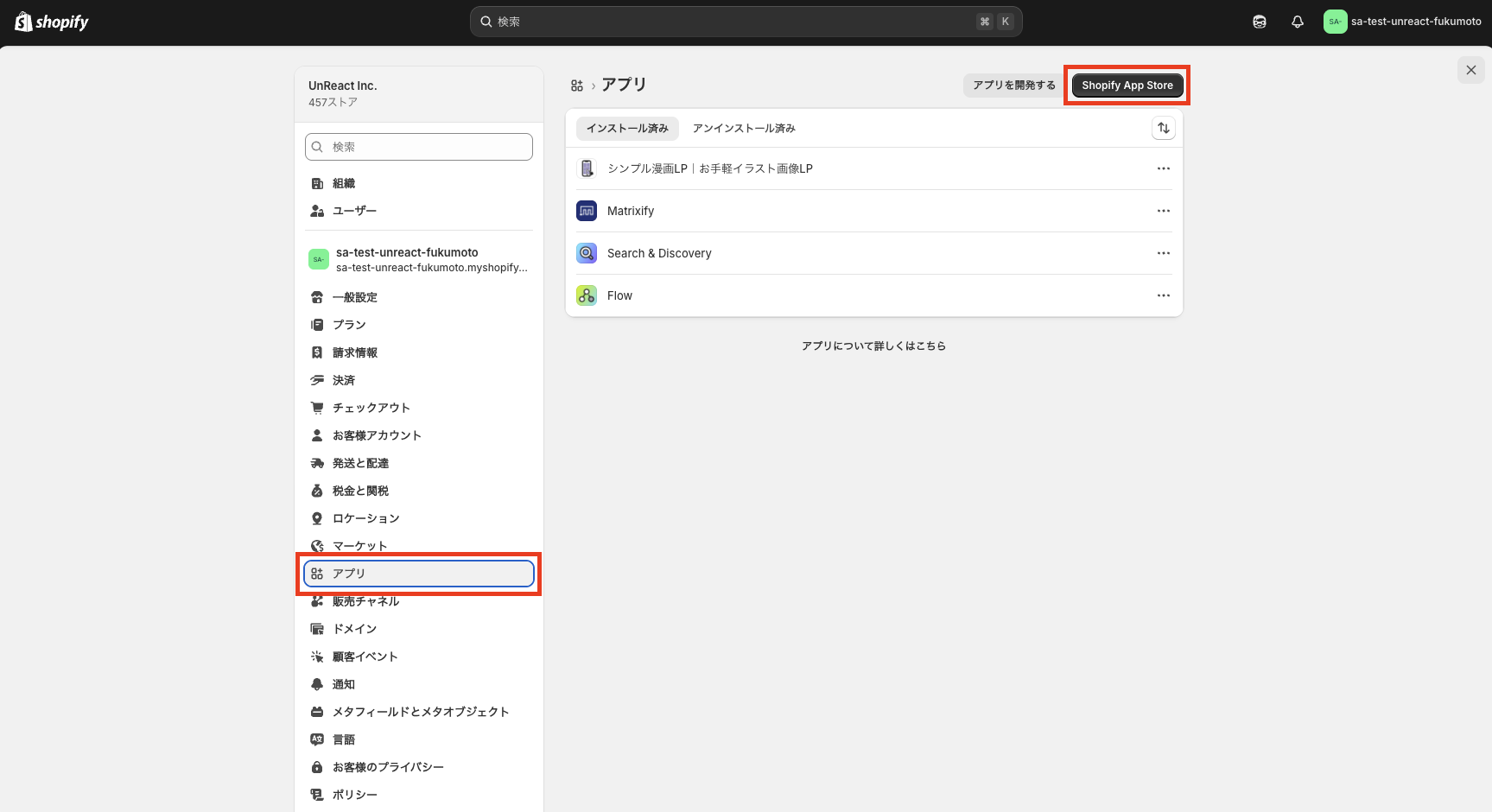The image size is (1492, 812).
Task: Click the 請求情報 receipt icon
Action: point(317,352)
